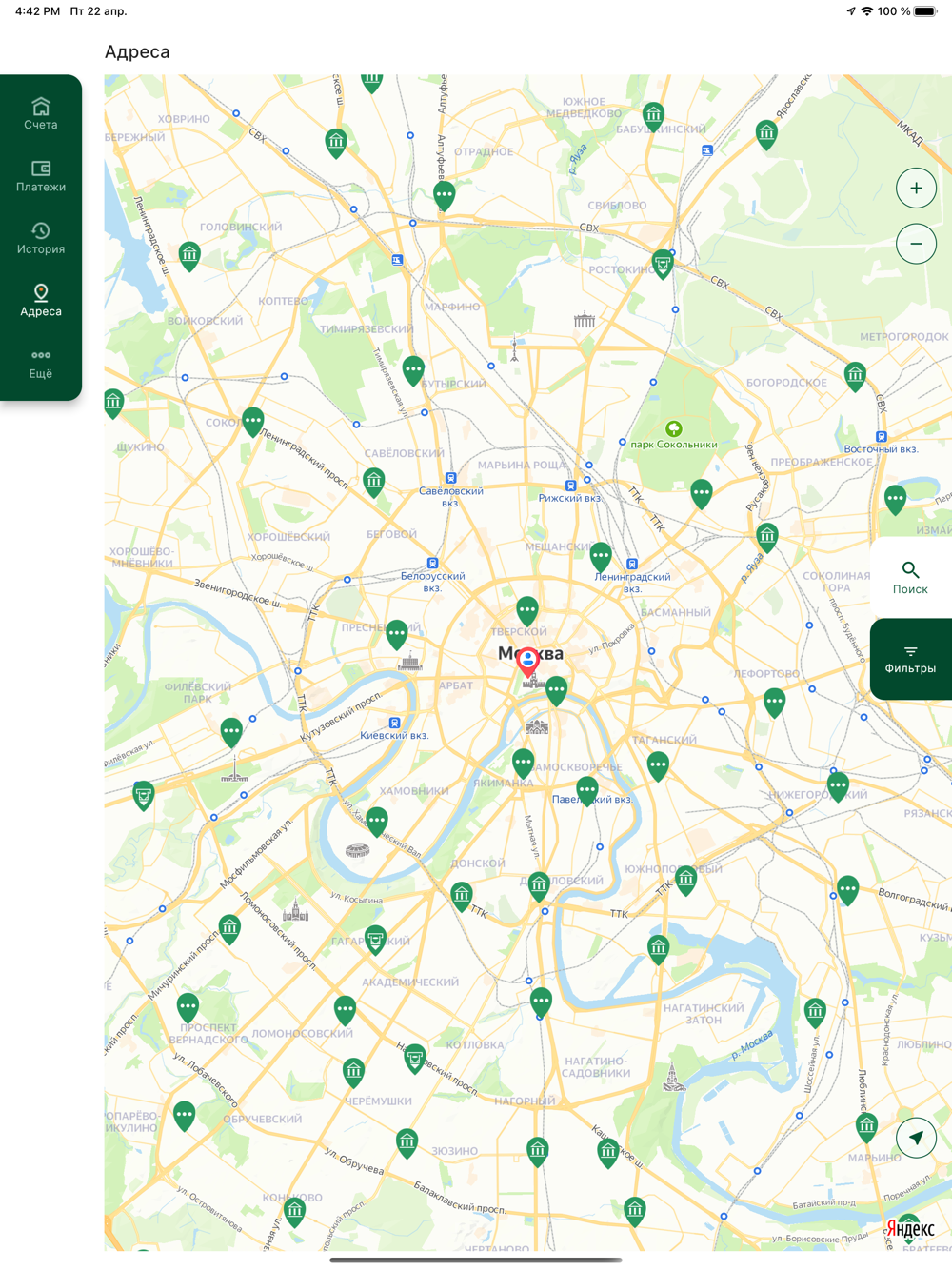Go to Платежи in the sidebar
Viewport: 952px width, 1270px height.
(x=41, y=176)
